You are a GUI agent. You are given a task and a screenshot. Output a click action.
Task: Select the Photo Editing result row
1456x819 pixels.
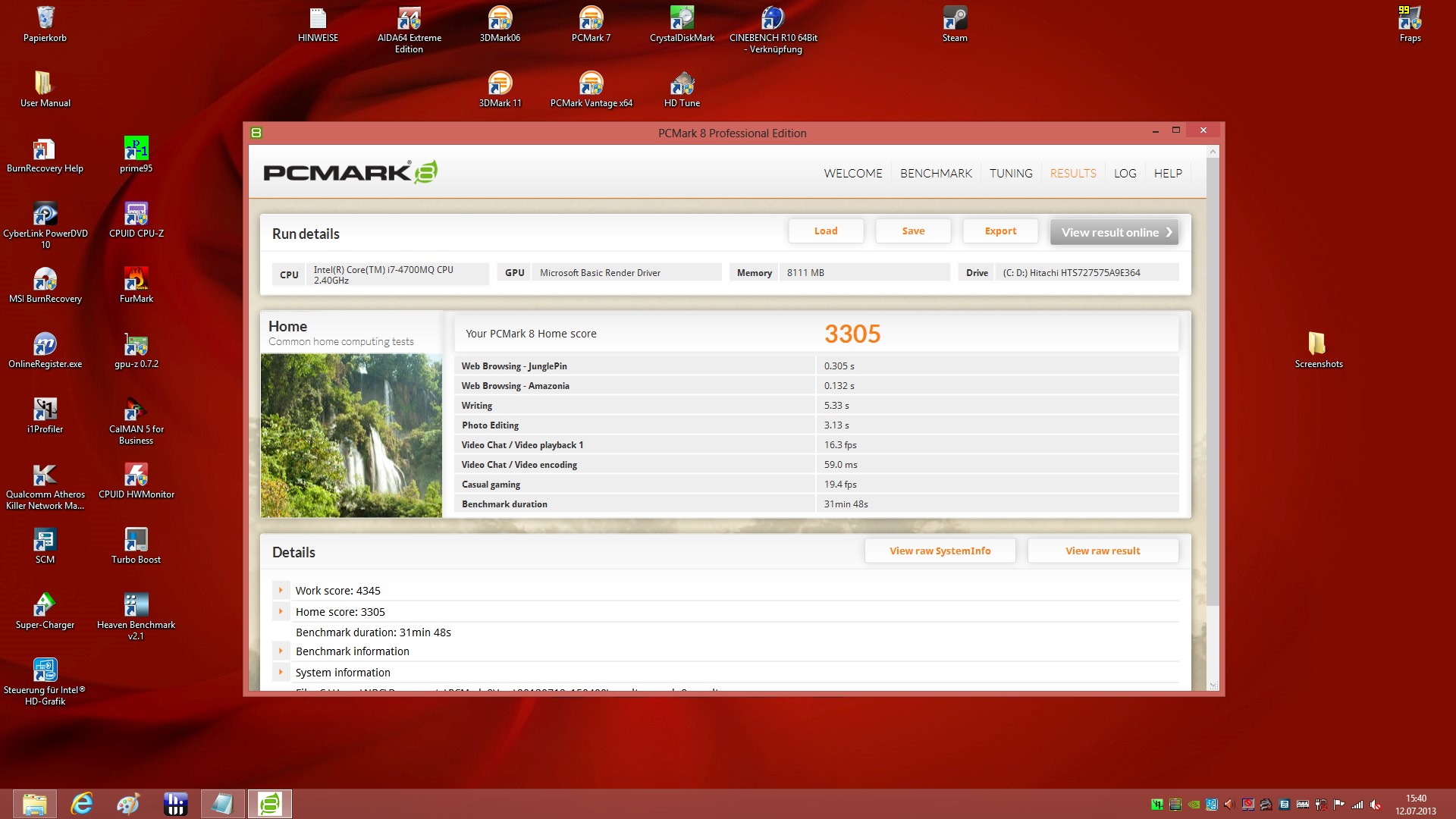816,425
